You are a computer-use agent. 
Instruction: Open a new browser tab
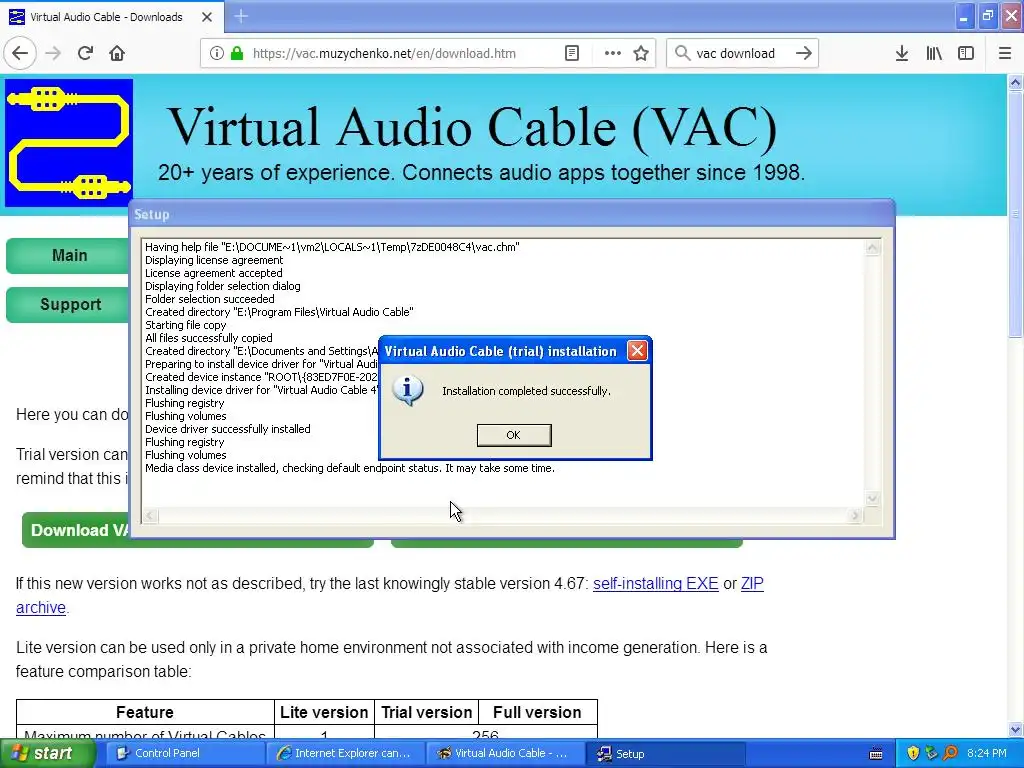tap(241, 16)
